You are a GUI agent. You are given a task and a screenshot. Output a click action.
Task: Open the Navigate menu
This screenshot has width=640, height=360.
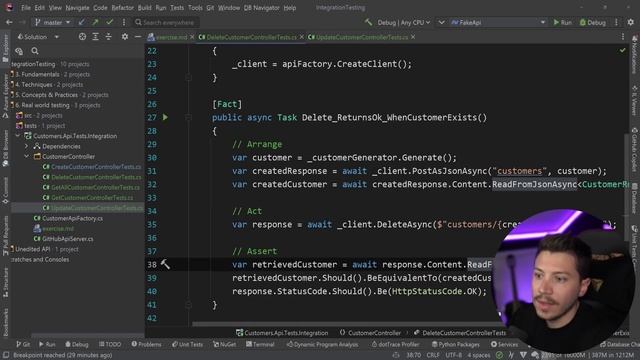[x=77, y=8]
